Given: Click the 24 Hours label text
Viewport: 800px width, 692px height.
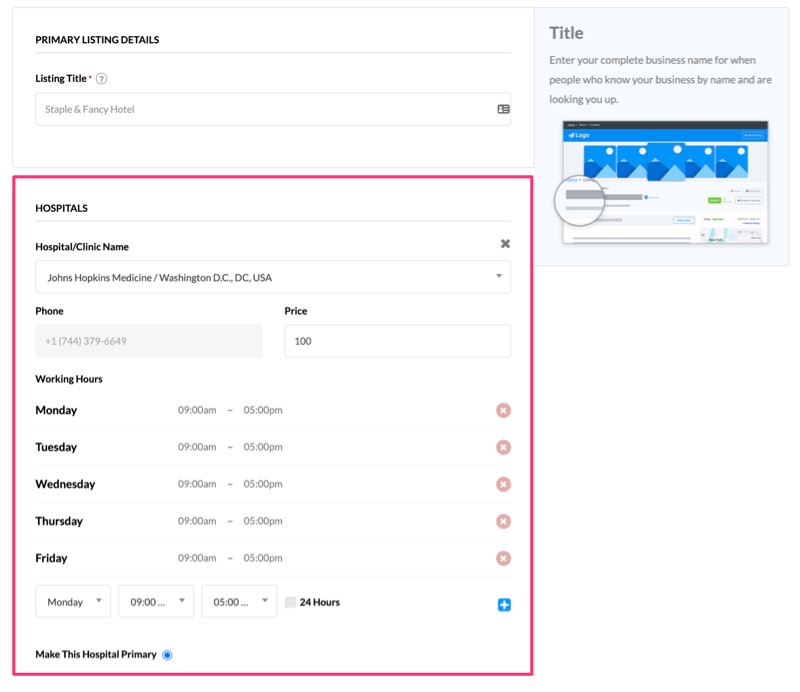Looking at the screenshot, I should coord(320,602).
